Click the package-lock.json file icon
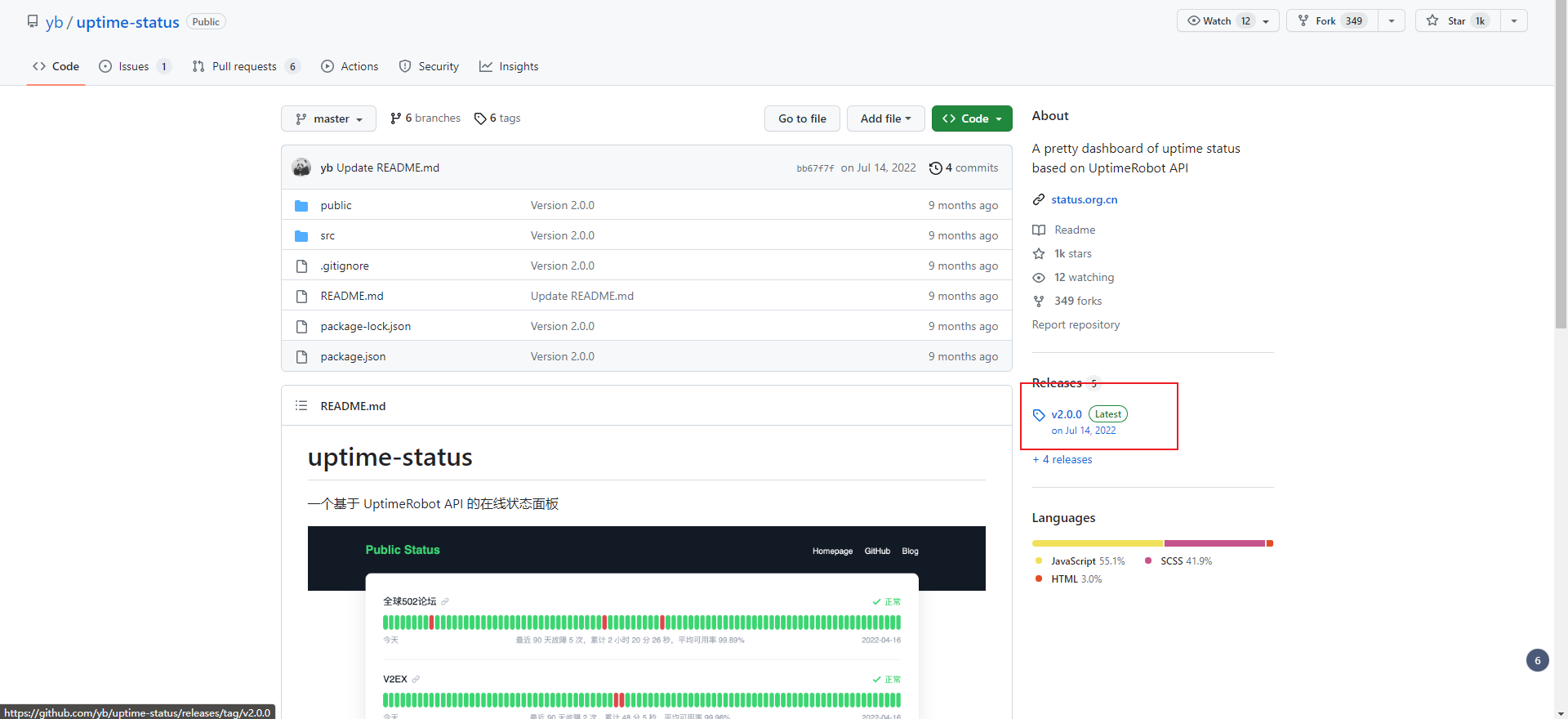 301,326
